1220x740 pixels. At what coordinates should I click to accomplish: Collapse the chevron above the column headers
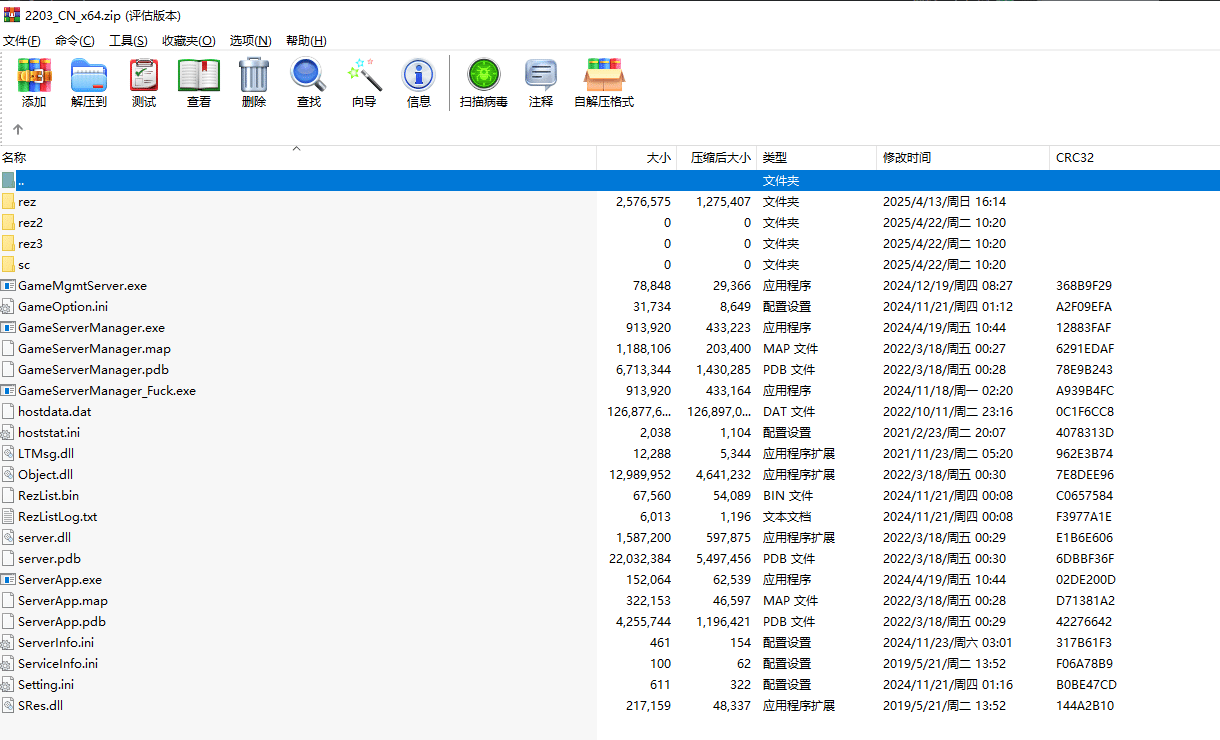pos(296,146)
